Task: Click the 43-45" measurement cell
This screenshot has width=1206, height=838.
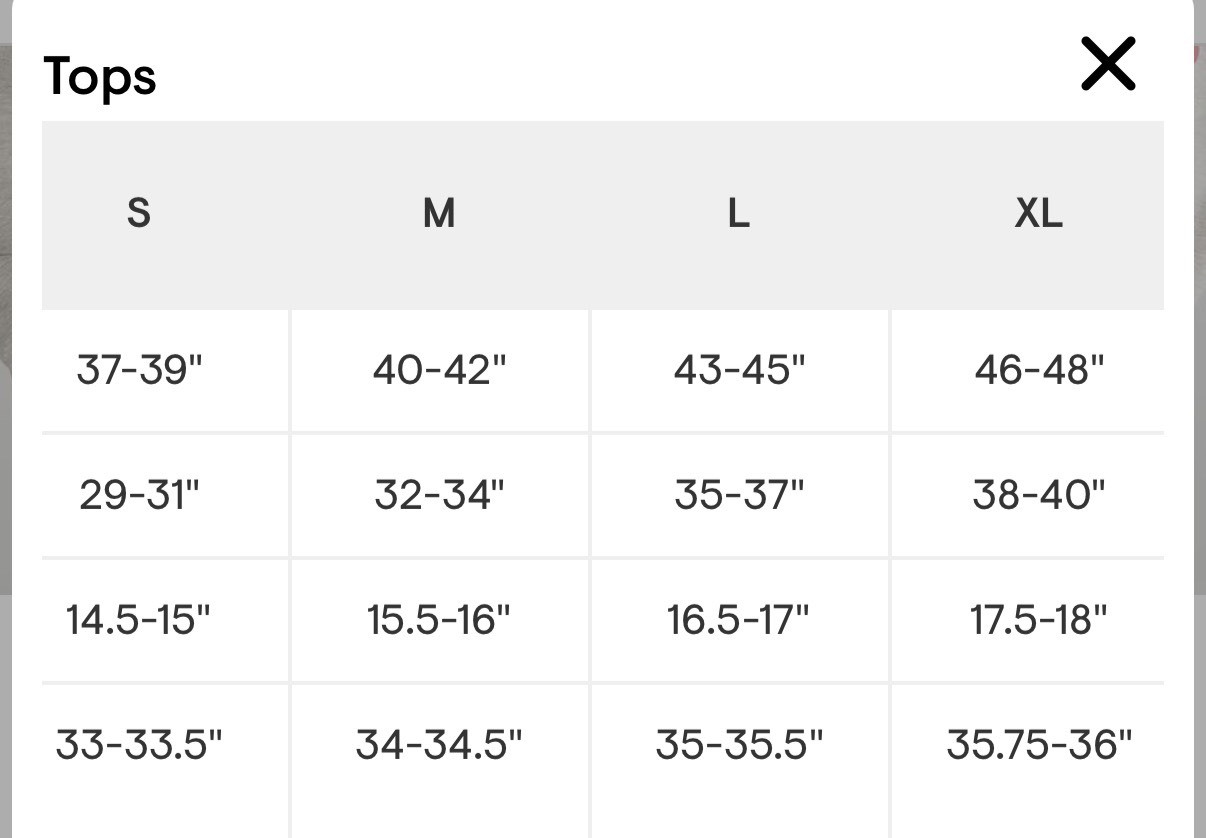Action: (x=739, y=371)
